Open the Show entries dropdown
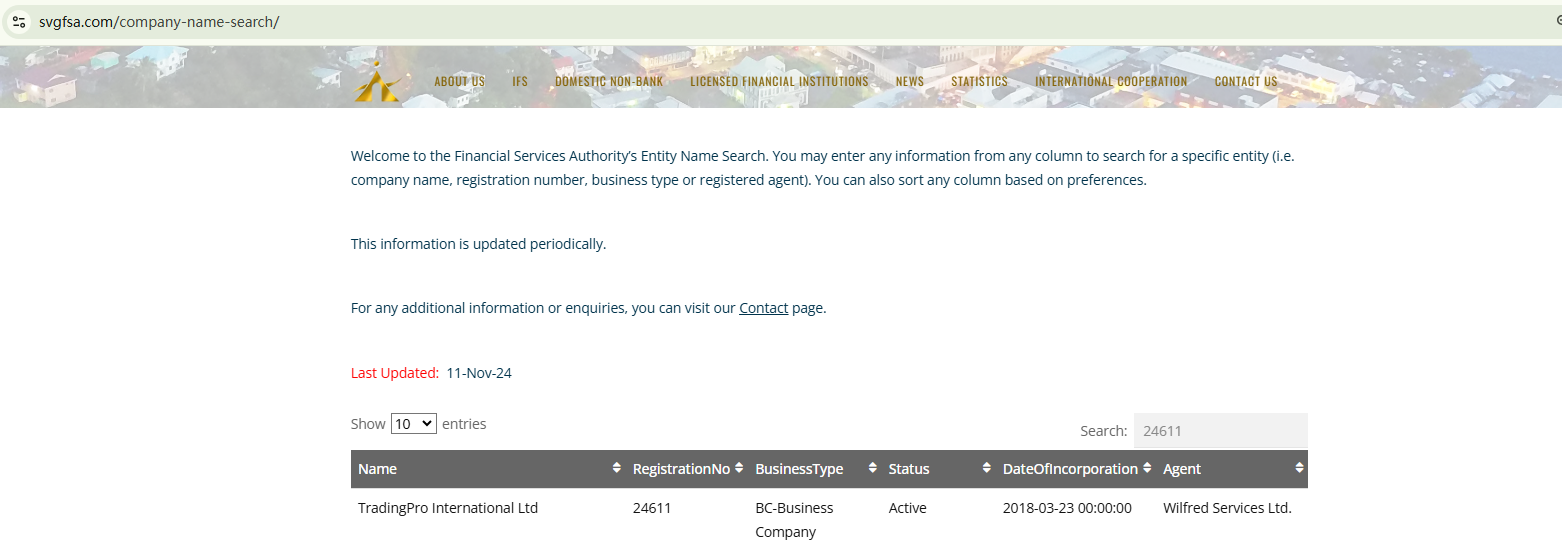The height and width of the screenshot is (550, 1562). [x=413, y=424]
